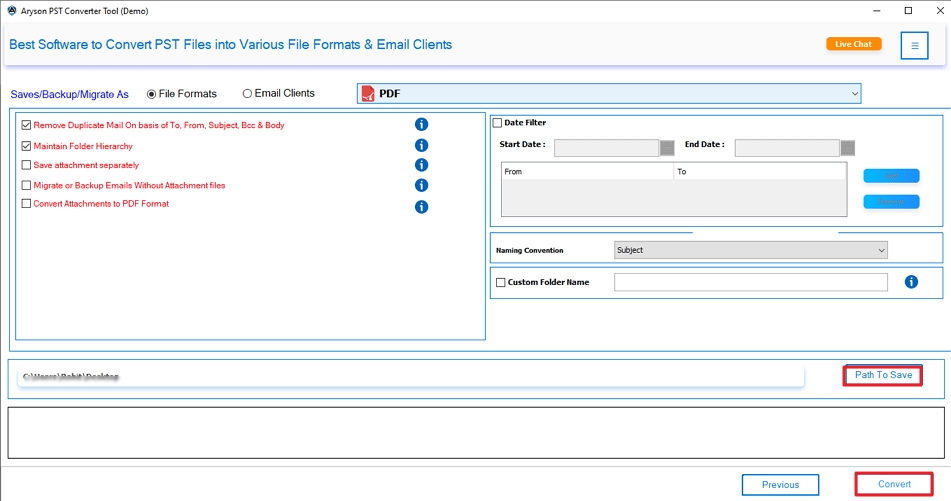Enable Convert Attachments to PDF Format
This screenshot has height=501, width=951.
tap(26, 204)
